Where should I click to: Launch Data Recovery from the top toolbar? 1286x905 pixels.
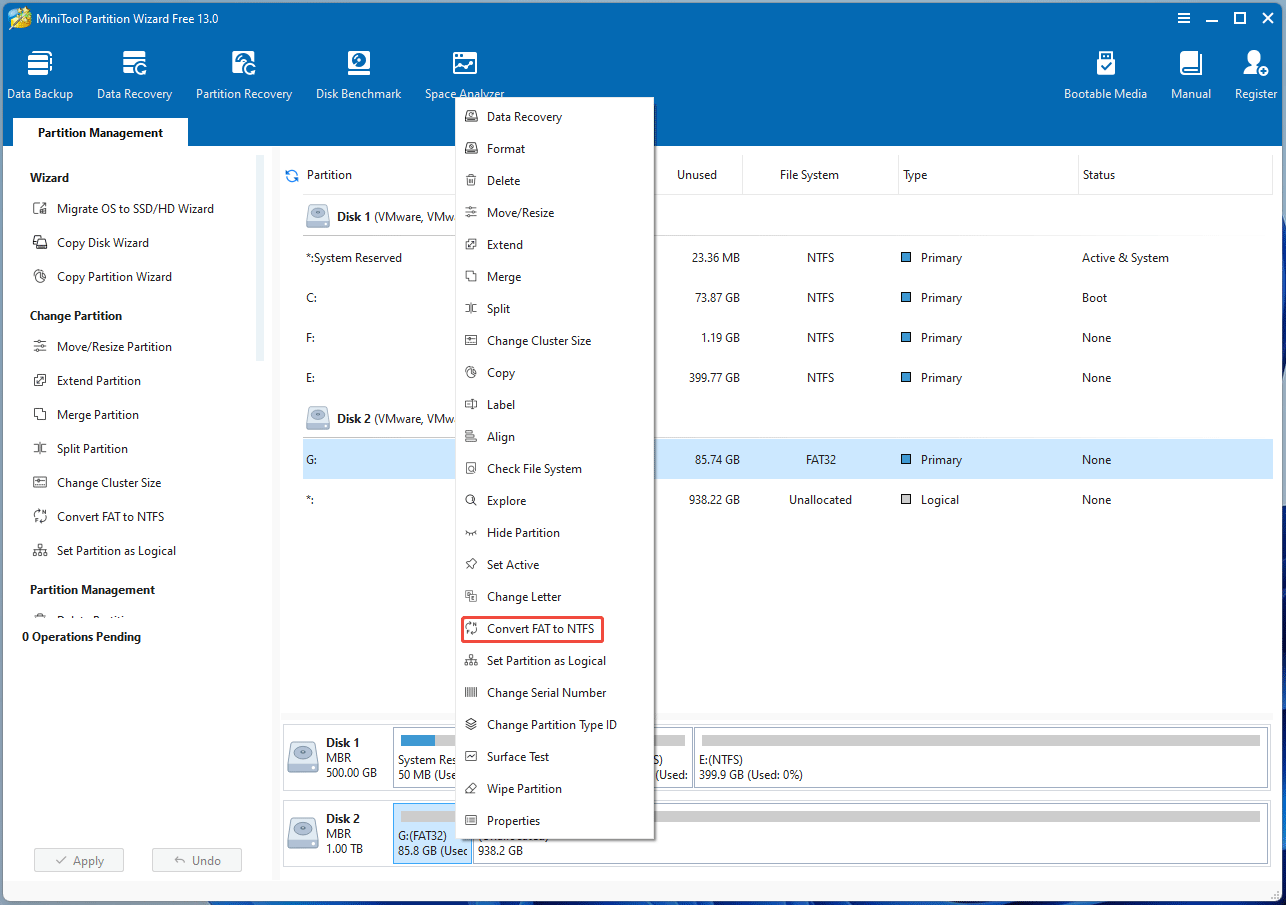coord(134,76)
